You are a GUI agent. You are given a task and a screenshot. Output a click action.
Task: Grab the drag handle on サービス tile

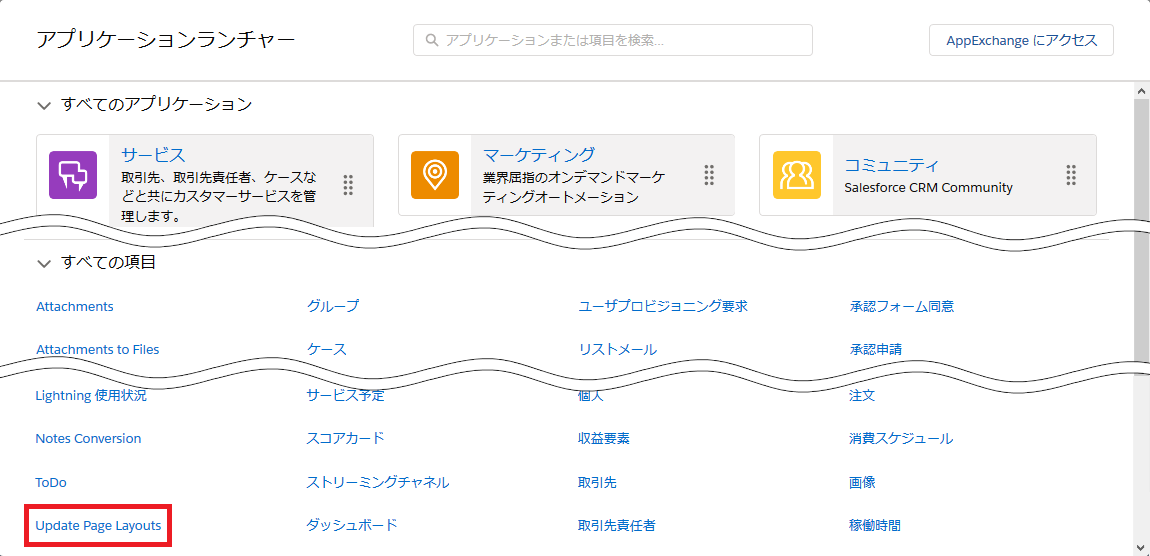(348, 185)
